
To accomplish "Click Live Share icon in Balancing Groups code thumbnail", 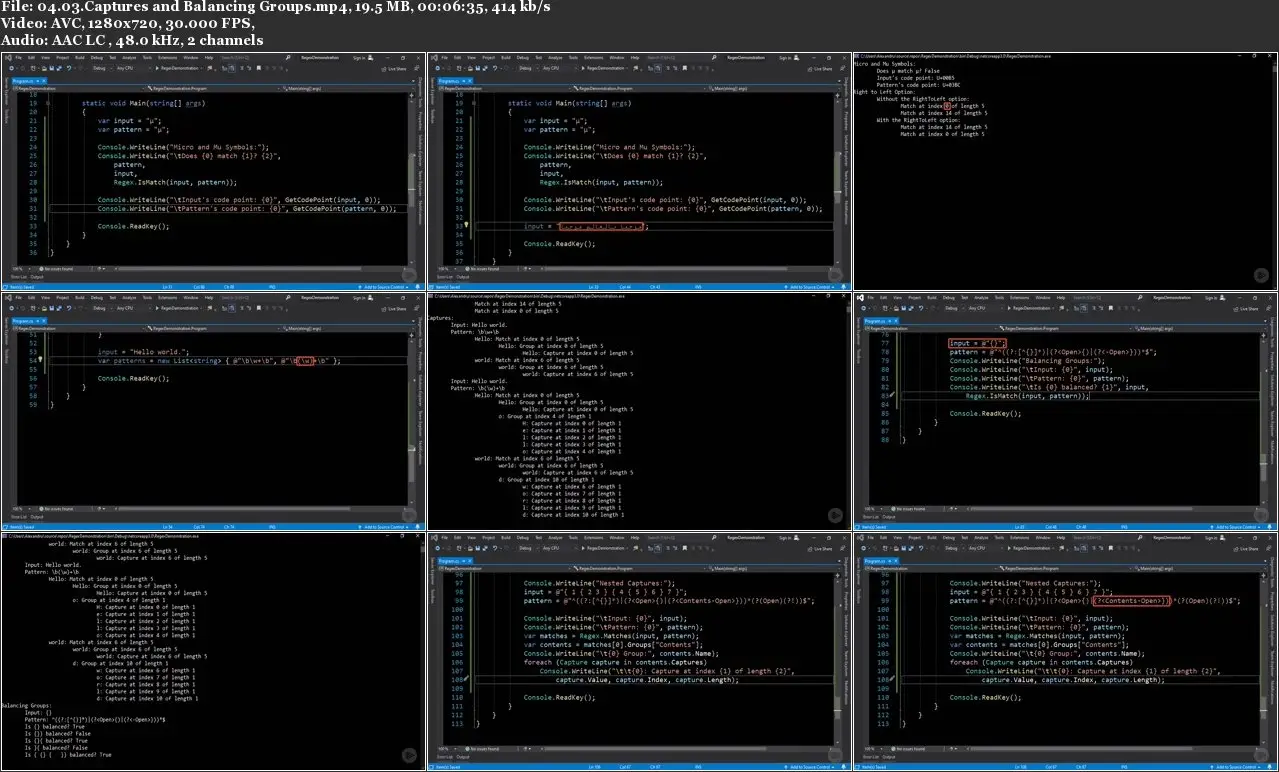I will point(1234,309).
